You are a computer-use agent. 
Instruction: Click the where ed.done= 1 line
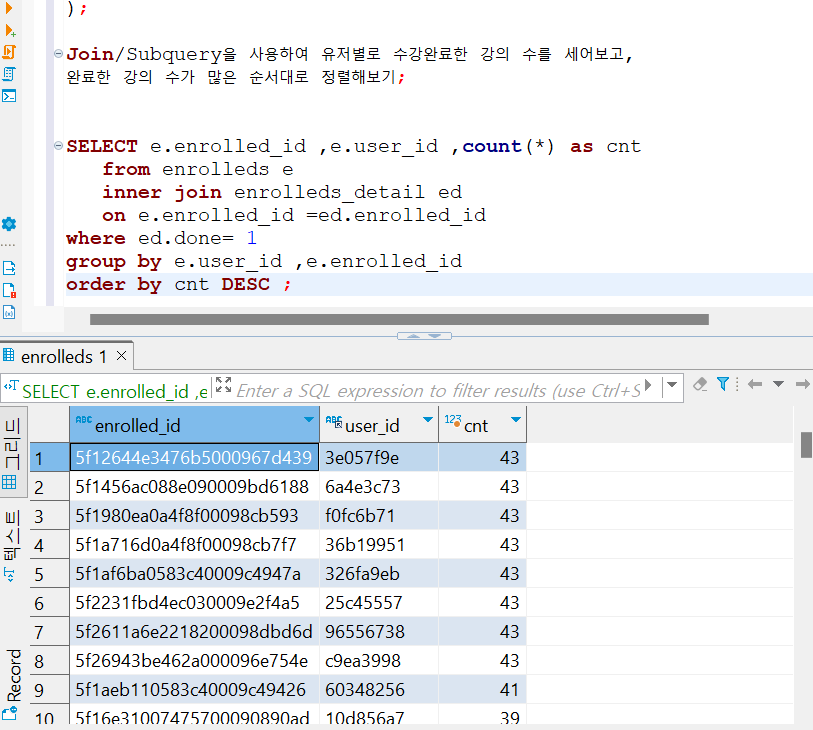pyautogui.click(x=161, y=238)
